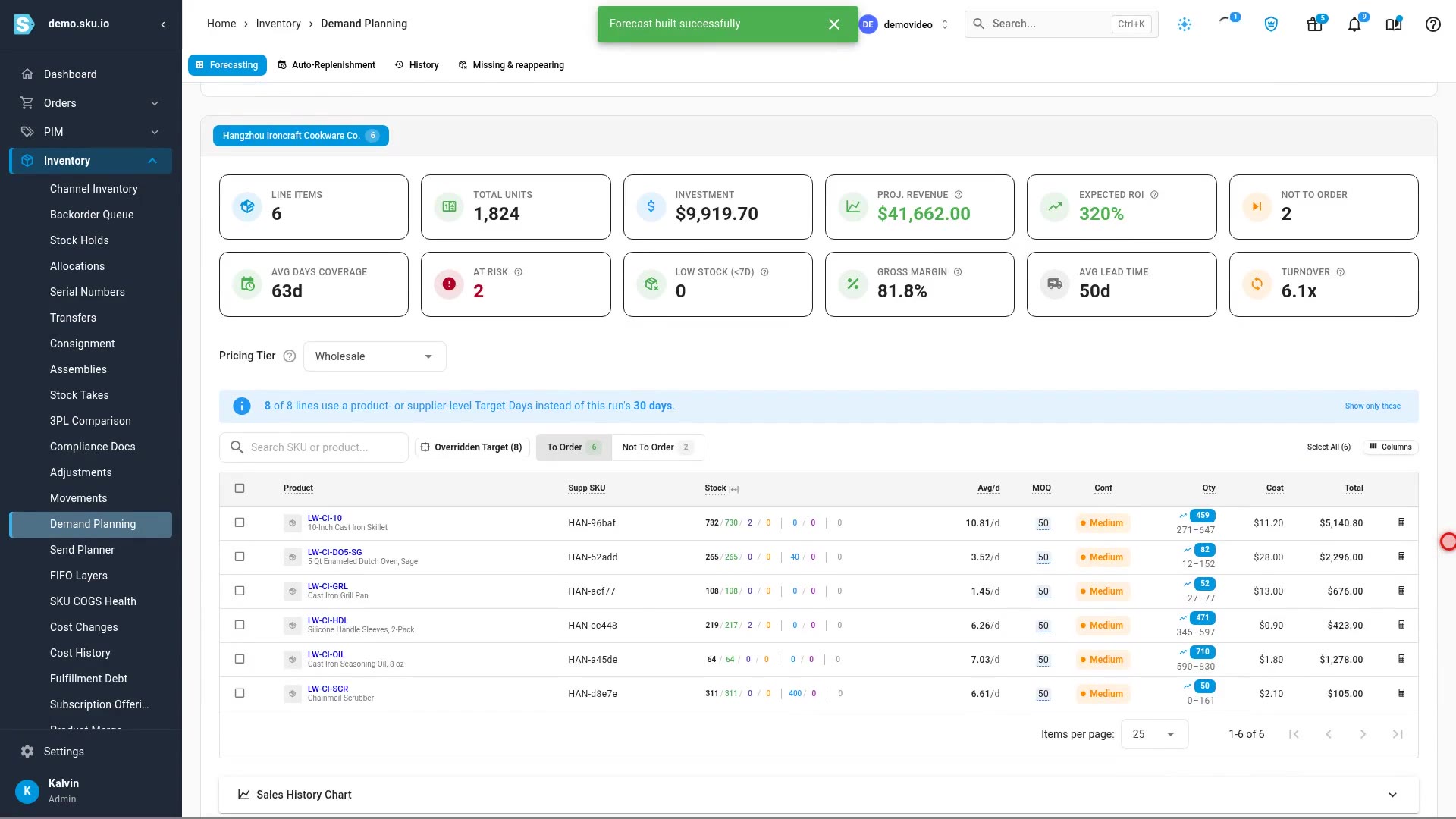Click calculator icon for LW-CI-GRL row
The image size is (1456, 819).
pyautogui.click(x=1401, y=591)
